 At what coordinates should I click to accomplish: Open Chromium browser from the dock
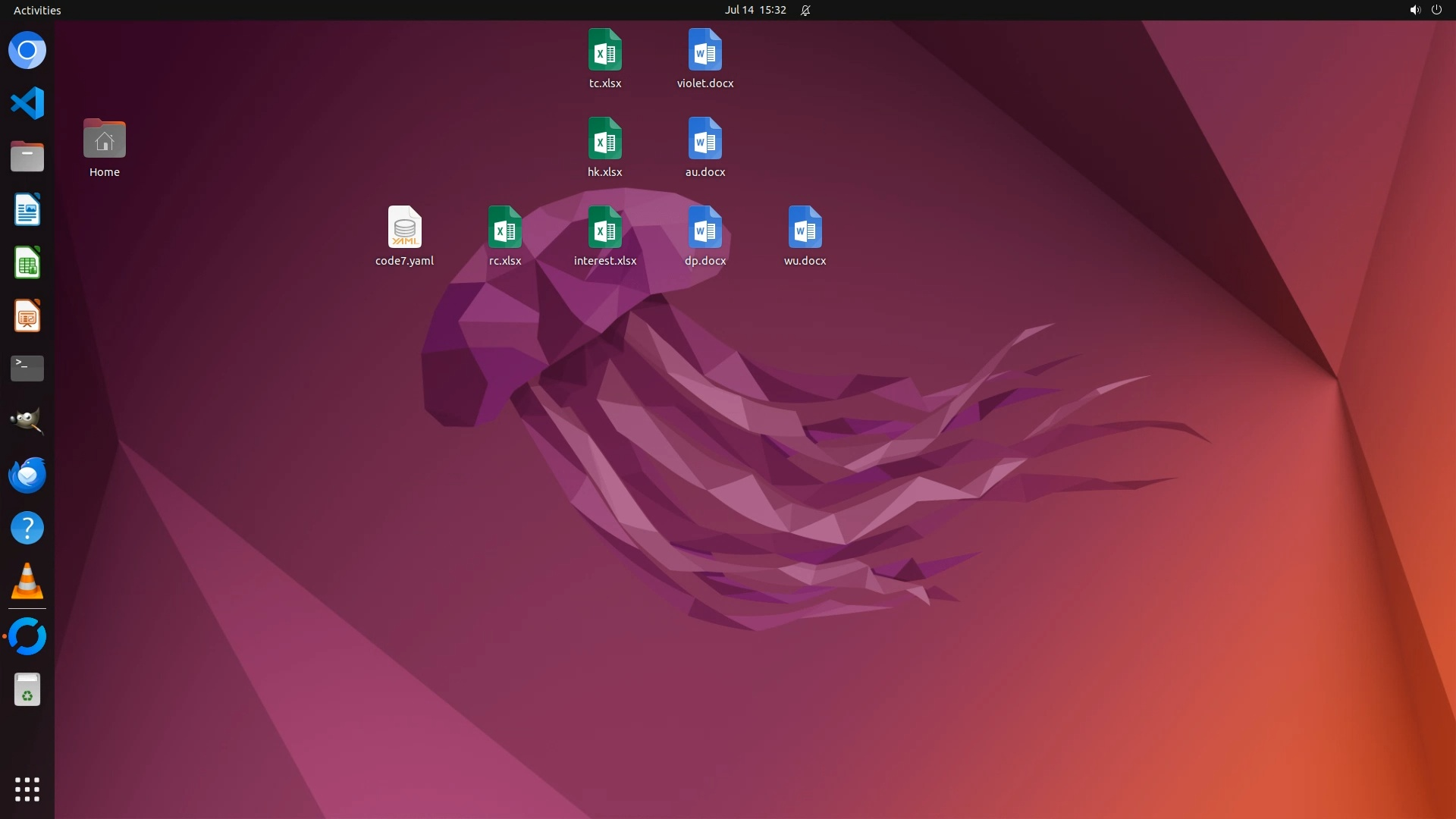pos(27,51)
